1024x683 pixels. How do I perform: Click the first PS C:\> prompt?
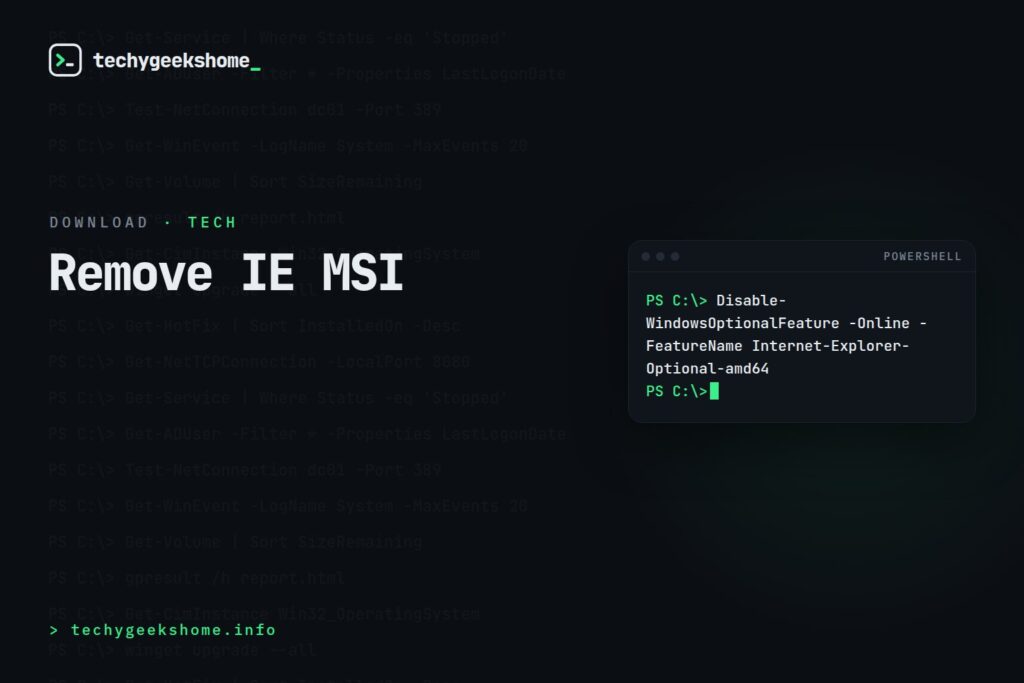[677, 300]
